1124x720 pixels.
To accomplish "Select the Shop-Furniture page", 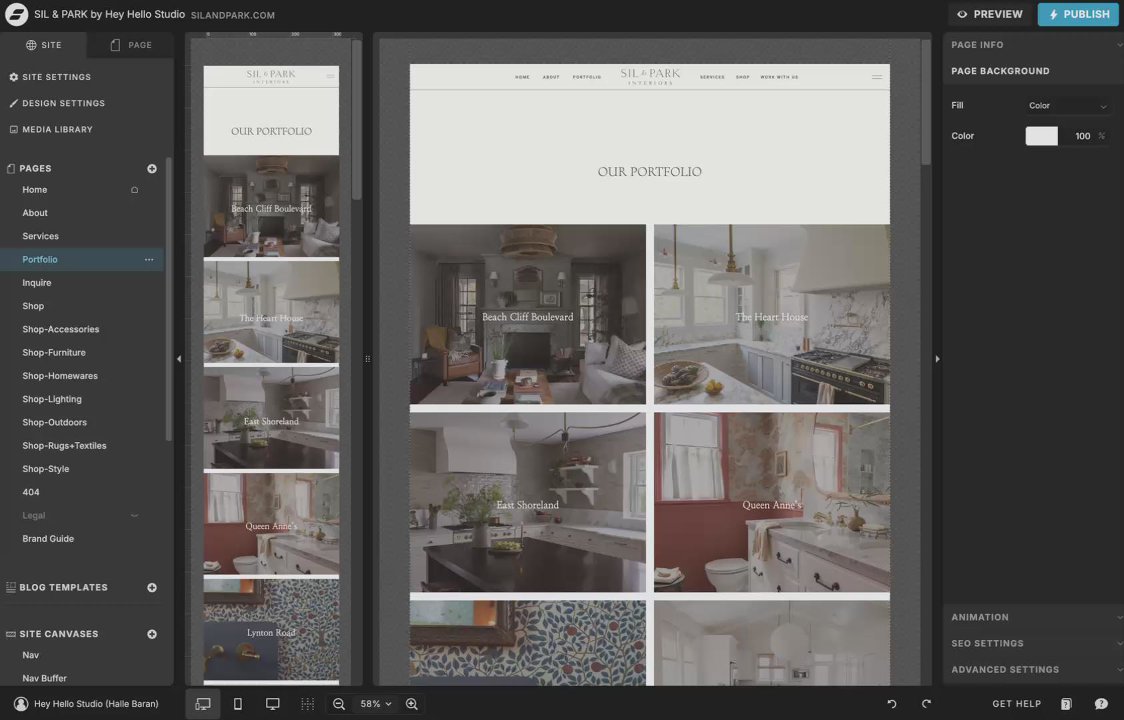I will tap(54, 353).
